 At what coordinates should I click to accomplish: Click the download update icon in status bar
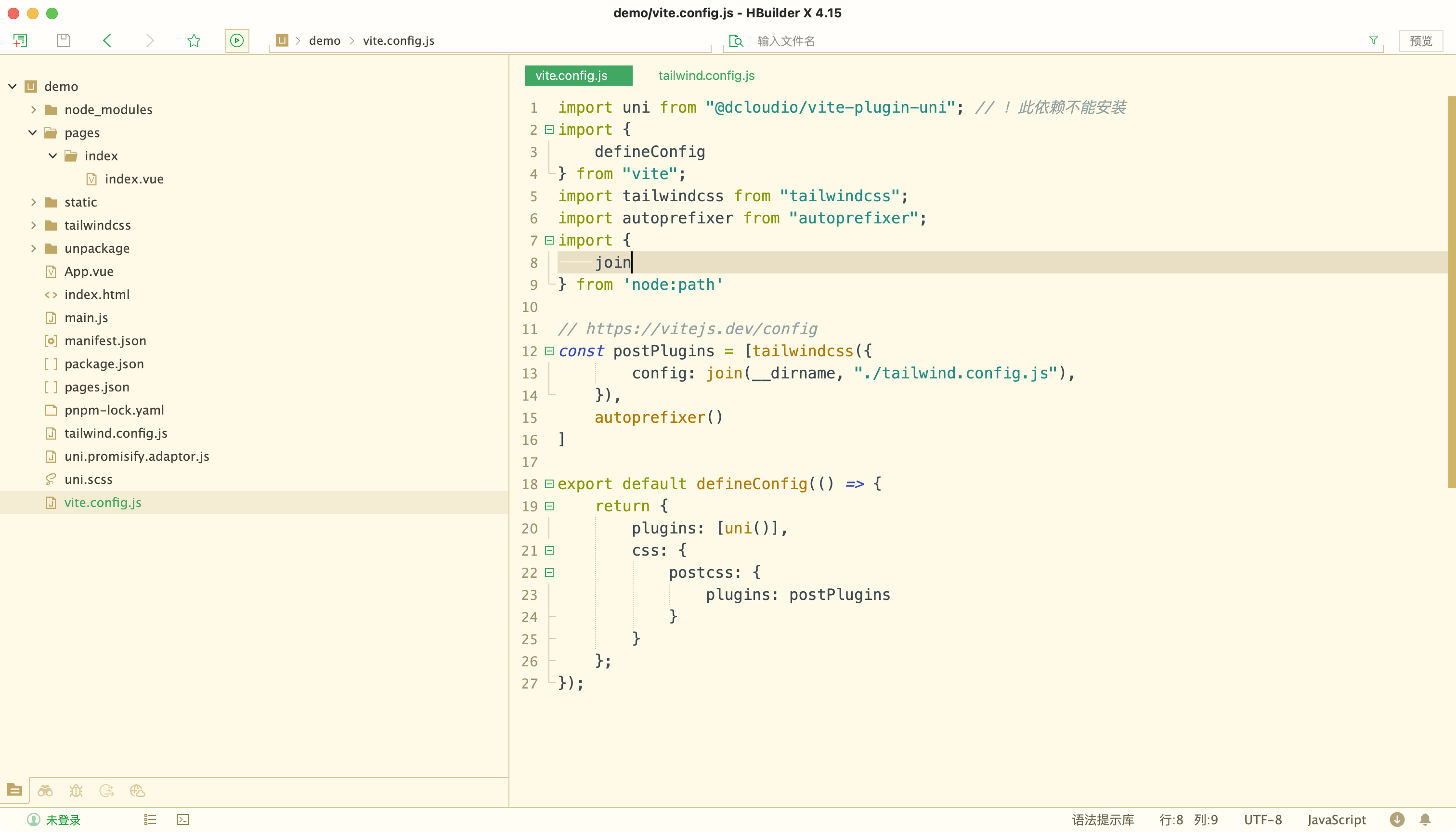pos(1397,819)
